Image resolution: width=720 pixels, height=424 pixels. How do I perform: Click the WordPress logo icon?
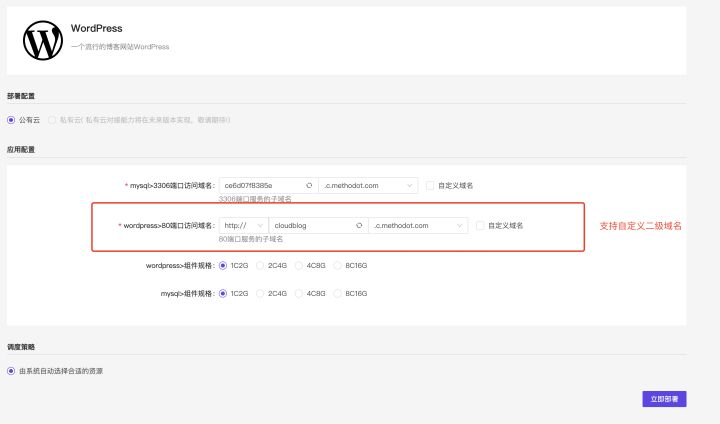43,40
